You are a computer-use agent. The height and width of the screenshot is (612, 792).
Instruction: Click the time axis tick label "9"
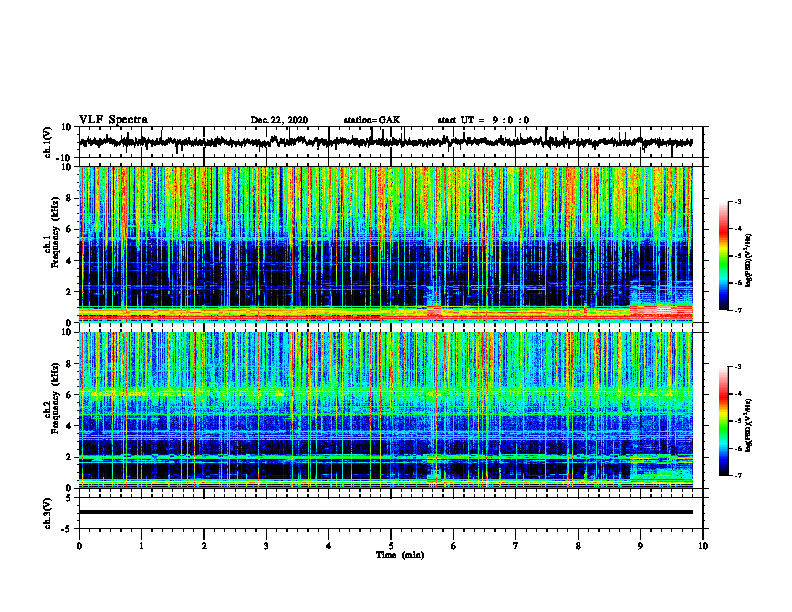pos(640,546)
